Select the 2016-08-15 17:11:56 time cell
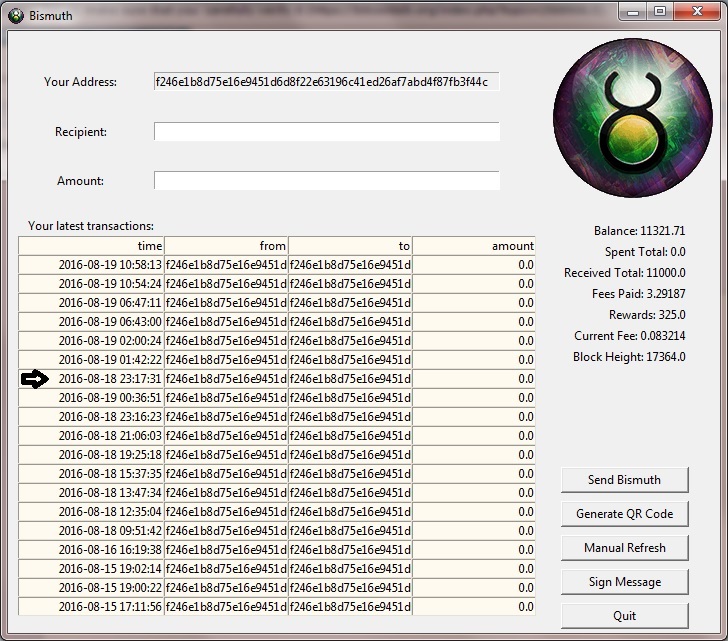 pyautogui.click(x=91, y=607)
